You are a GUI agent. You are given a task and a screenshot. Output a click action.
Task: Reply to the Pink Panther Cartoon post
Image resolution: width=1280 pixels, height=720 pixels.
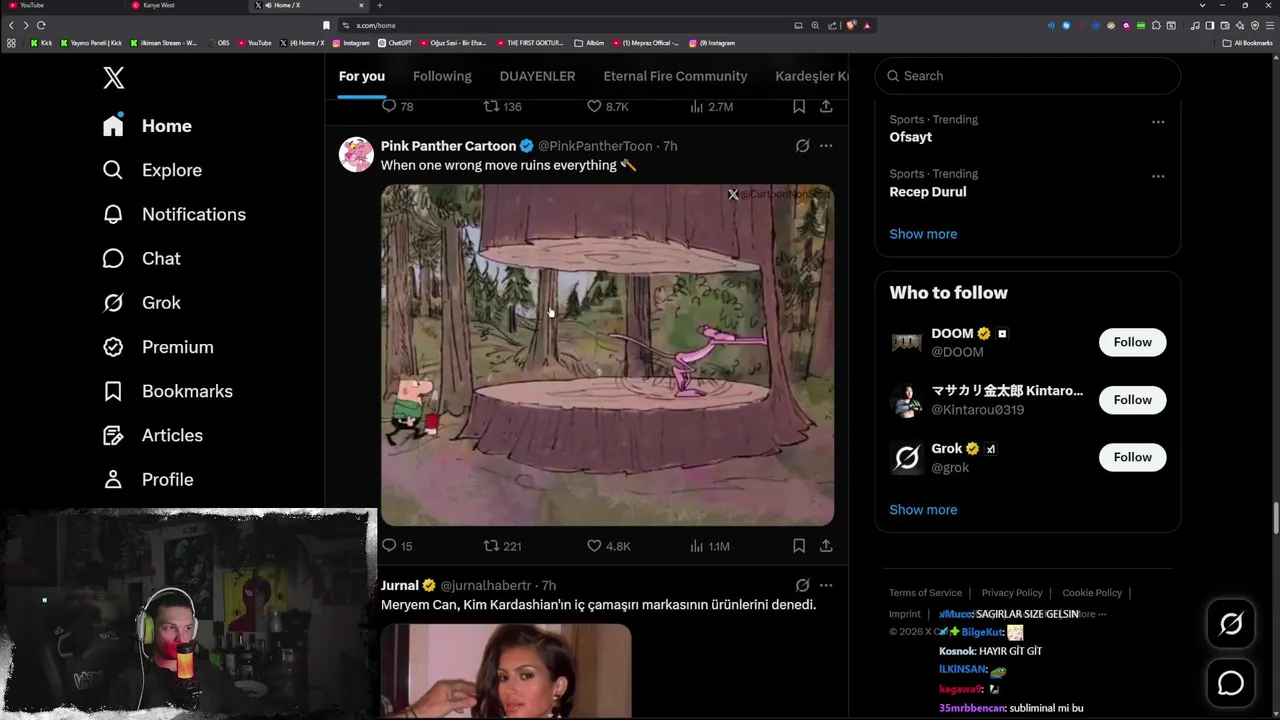tap(397, 546)
